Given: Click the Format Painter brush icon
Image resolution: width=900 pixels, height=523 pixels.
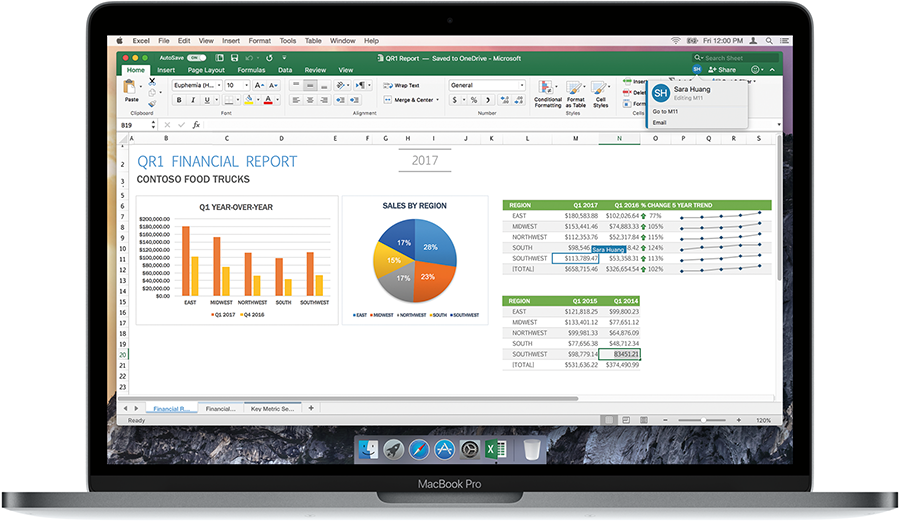Looking at the screenshot, I should coord(152,103).
